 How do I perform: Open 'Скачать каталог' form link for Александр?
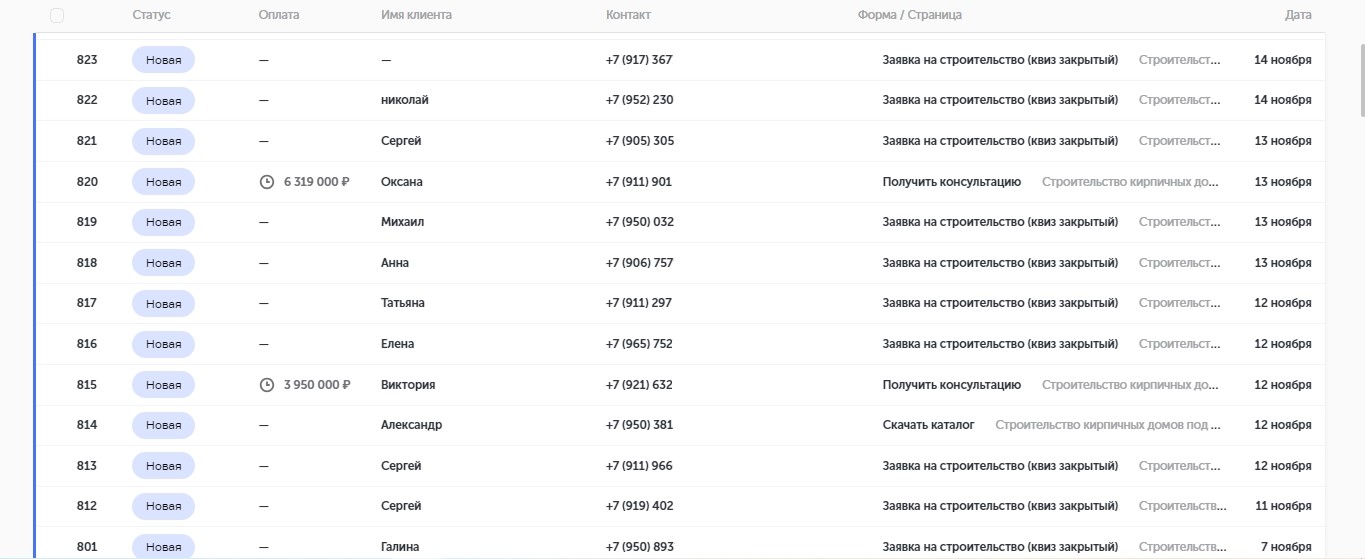928,425
